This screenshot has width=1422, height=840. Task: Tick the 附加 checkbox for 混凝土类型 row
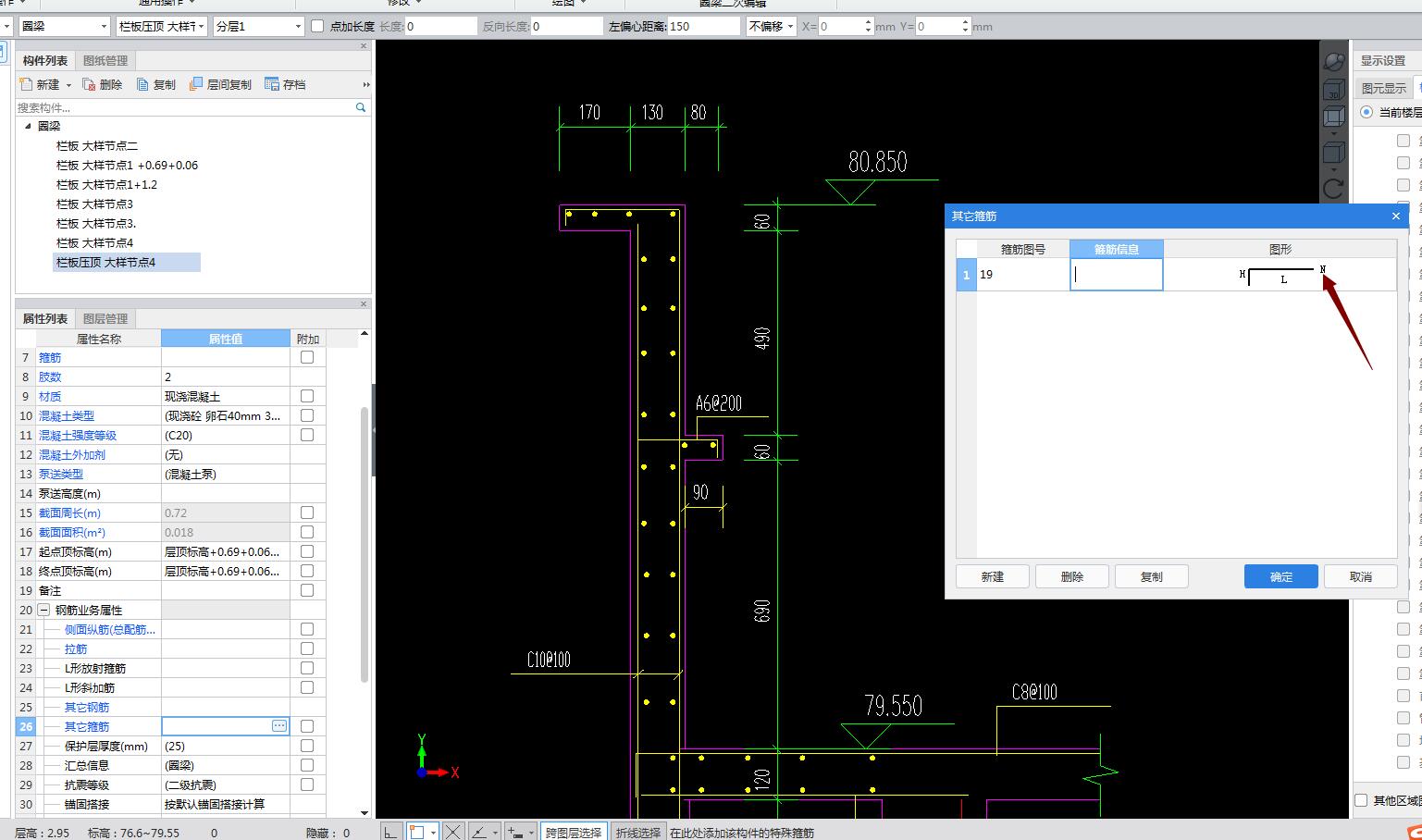click(x=307, y=415)
